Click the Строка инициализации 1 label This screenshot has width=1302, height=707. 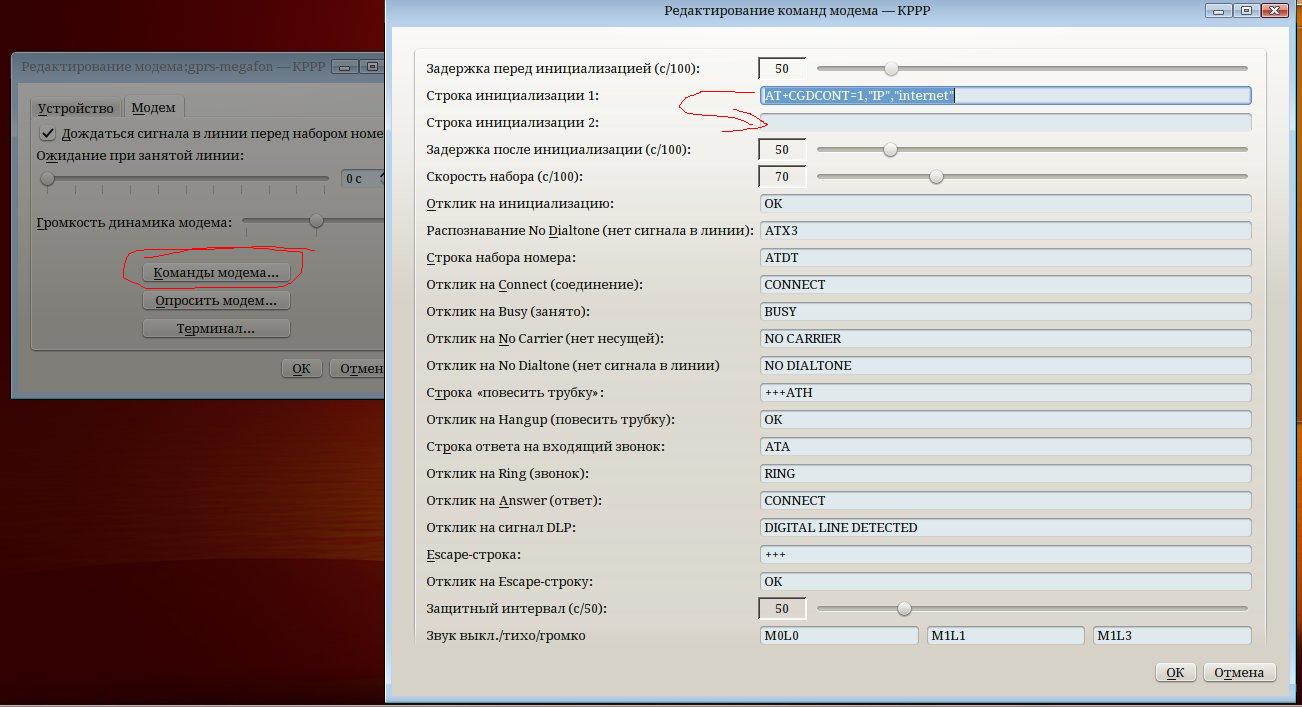(x=512, y=96)
